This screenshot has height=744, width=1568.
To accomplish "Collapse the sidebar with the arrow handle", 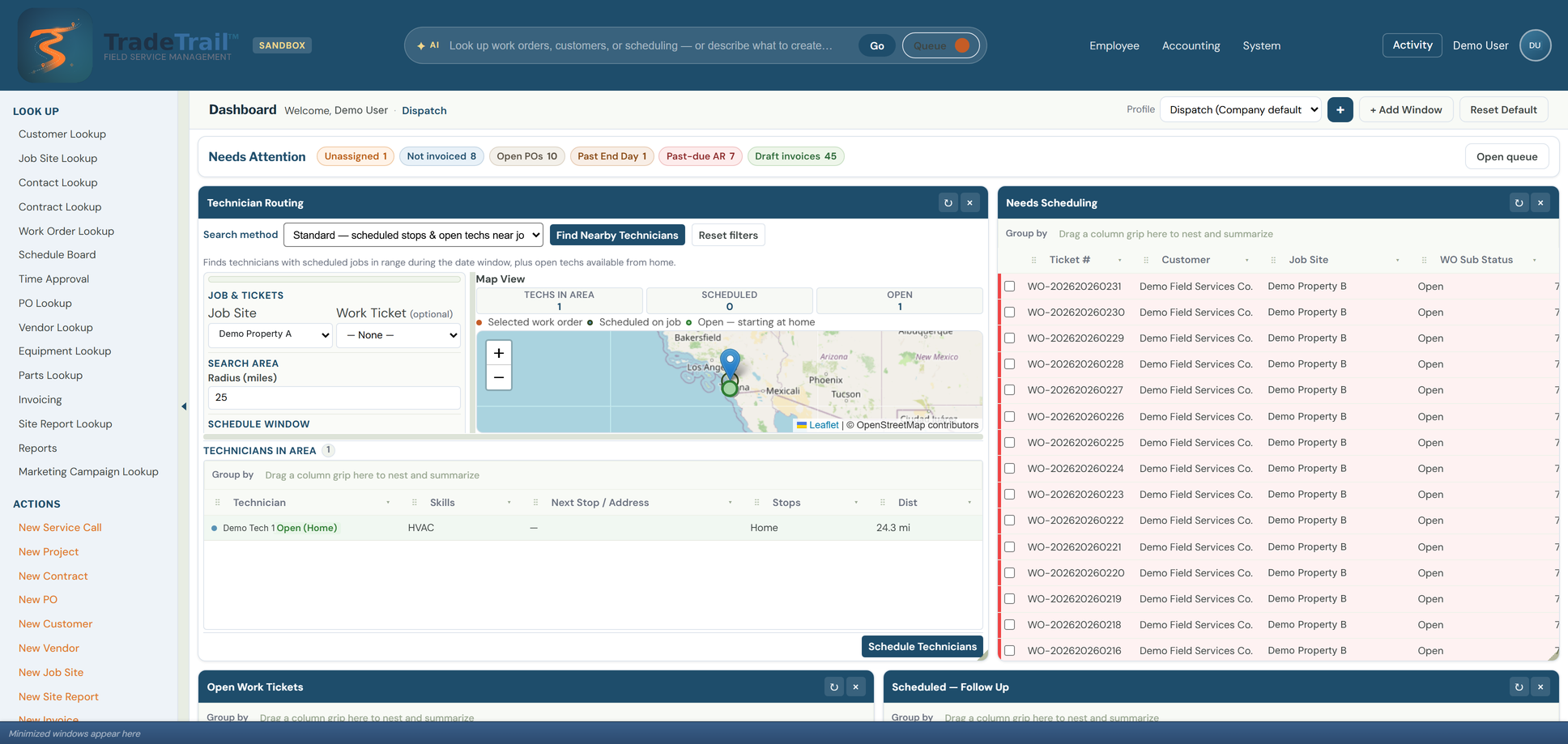I will click(184, 406).
